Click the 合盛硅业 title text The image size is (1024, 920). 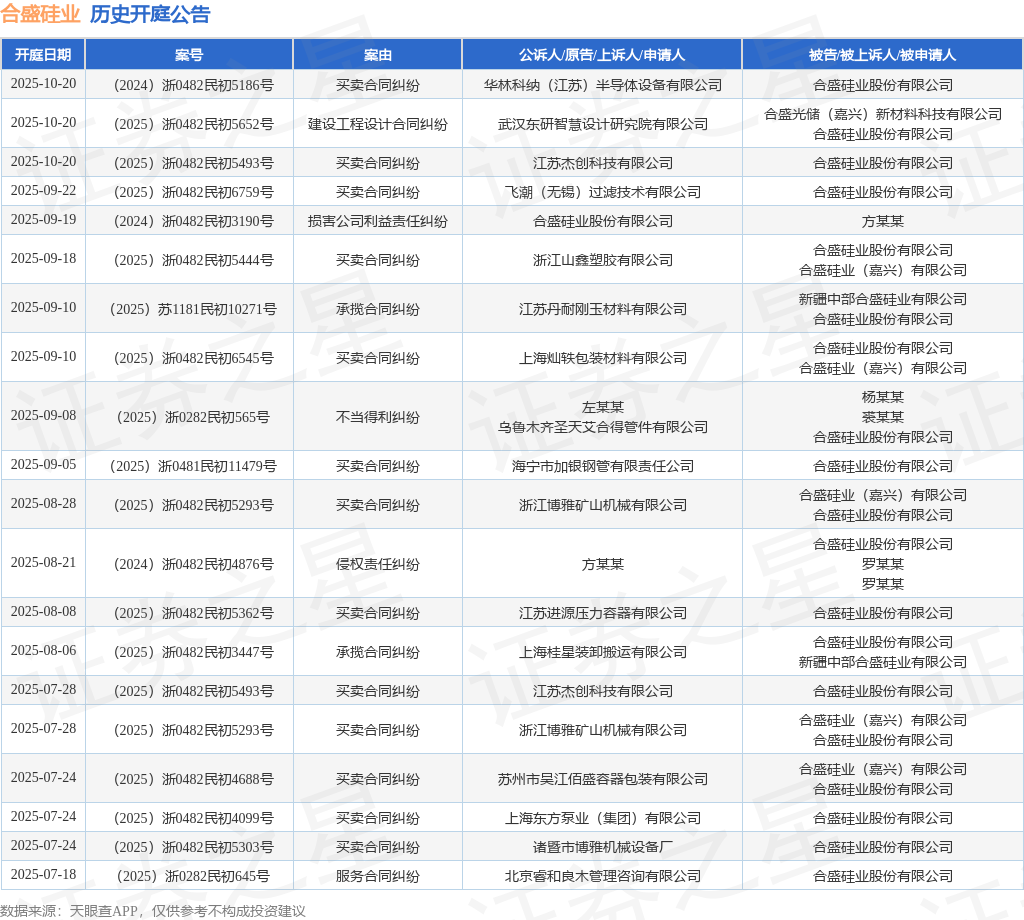pyautogui.click(x=40, y=14)
